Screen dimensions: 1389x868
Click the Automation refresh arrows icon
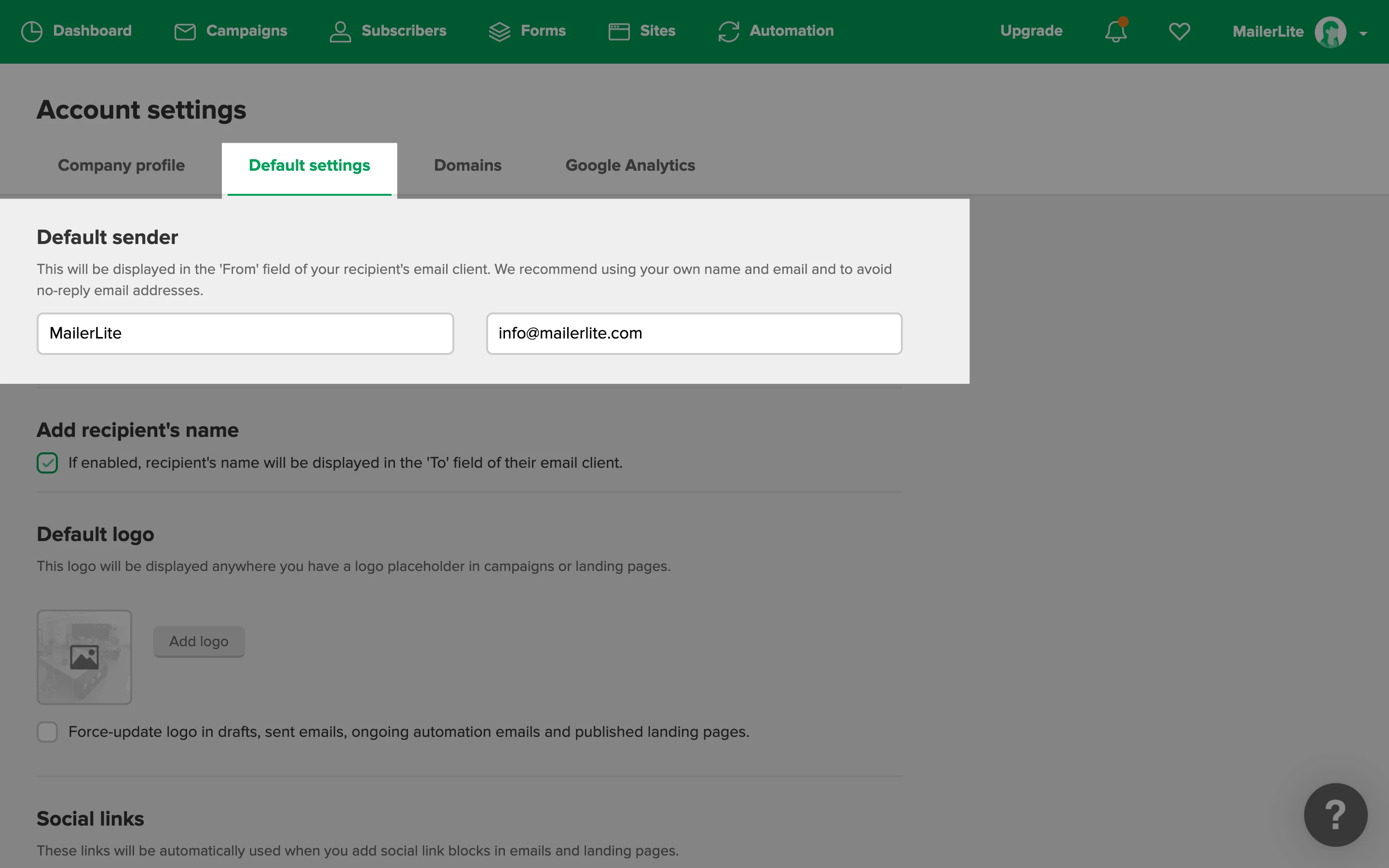pyautogui.click(x=728, y=31)
